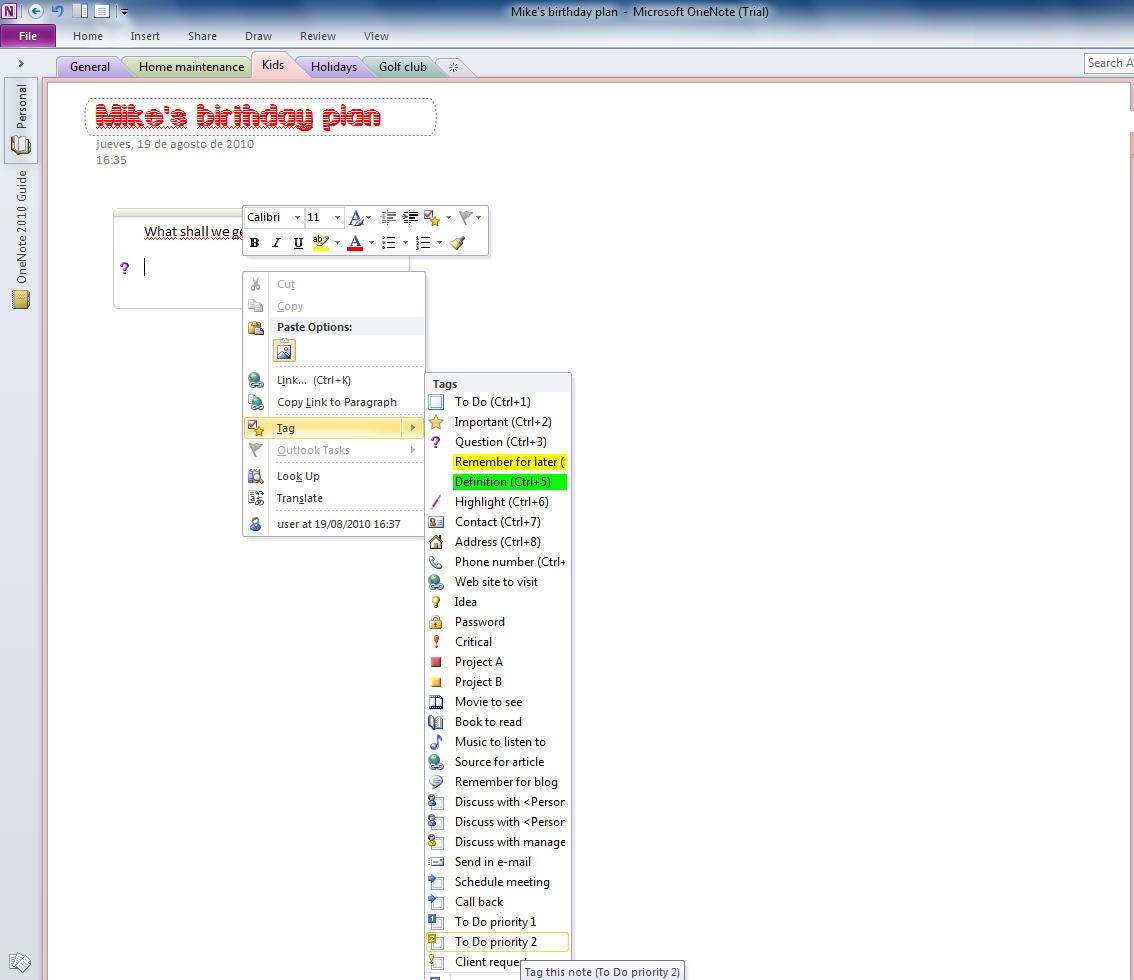Open the Calibri font name dropdown
This screenshot has width=1134, height=980.
coord(297,218)
